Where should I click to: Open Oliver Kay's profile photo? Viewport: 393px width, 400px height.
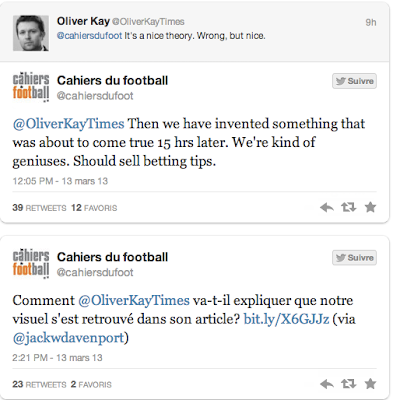31,33
